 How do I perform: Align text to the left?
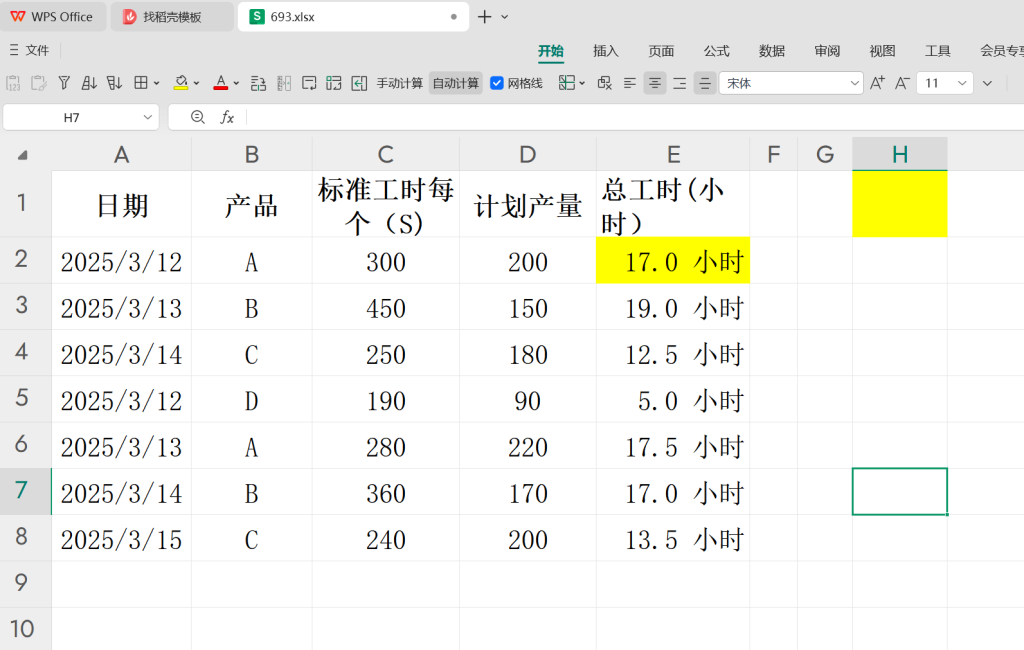[x=630, y=83]
